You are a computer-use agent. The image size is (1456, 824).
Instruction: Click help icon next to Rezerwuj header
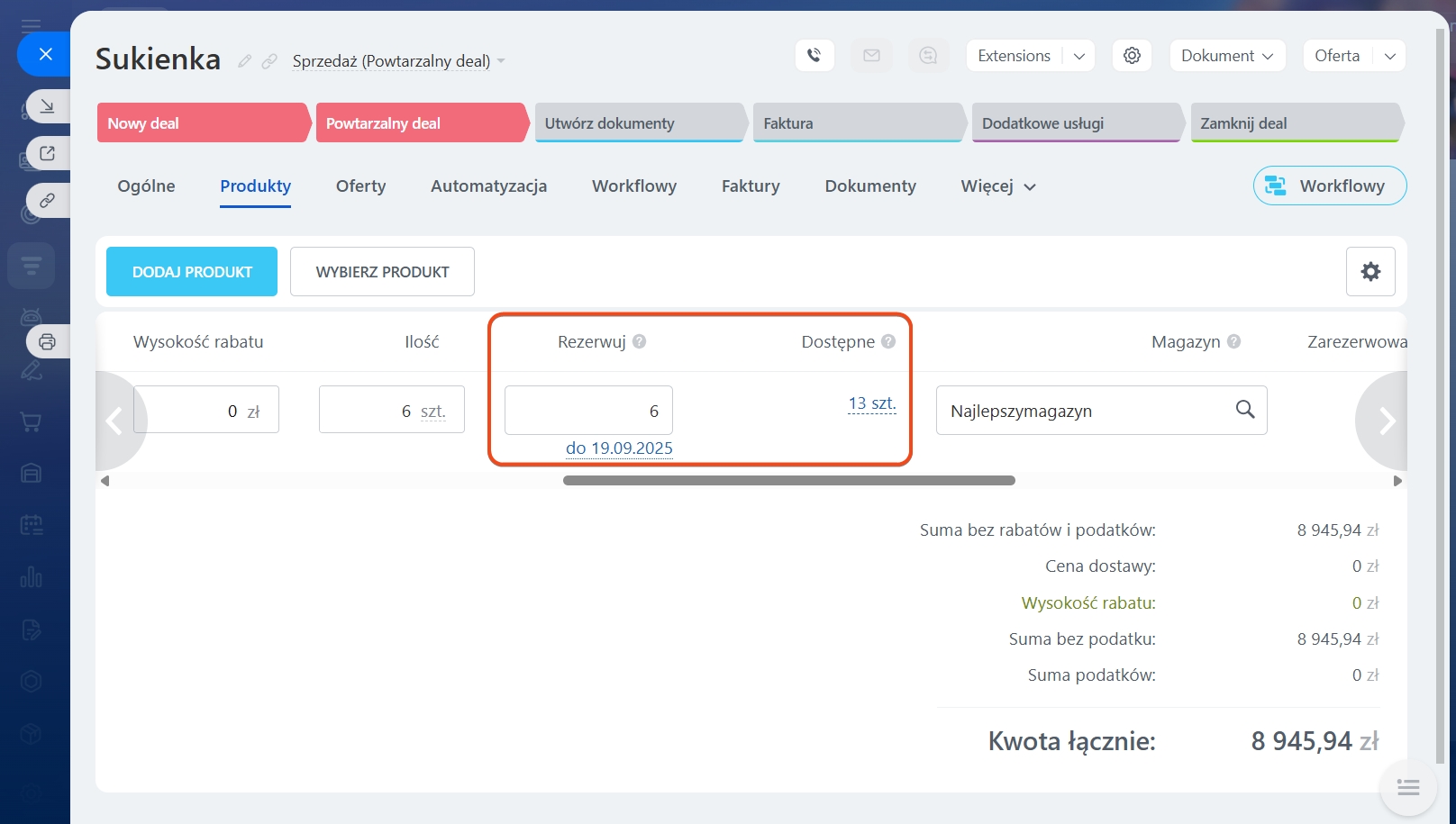[639, 341]
